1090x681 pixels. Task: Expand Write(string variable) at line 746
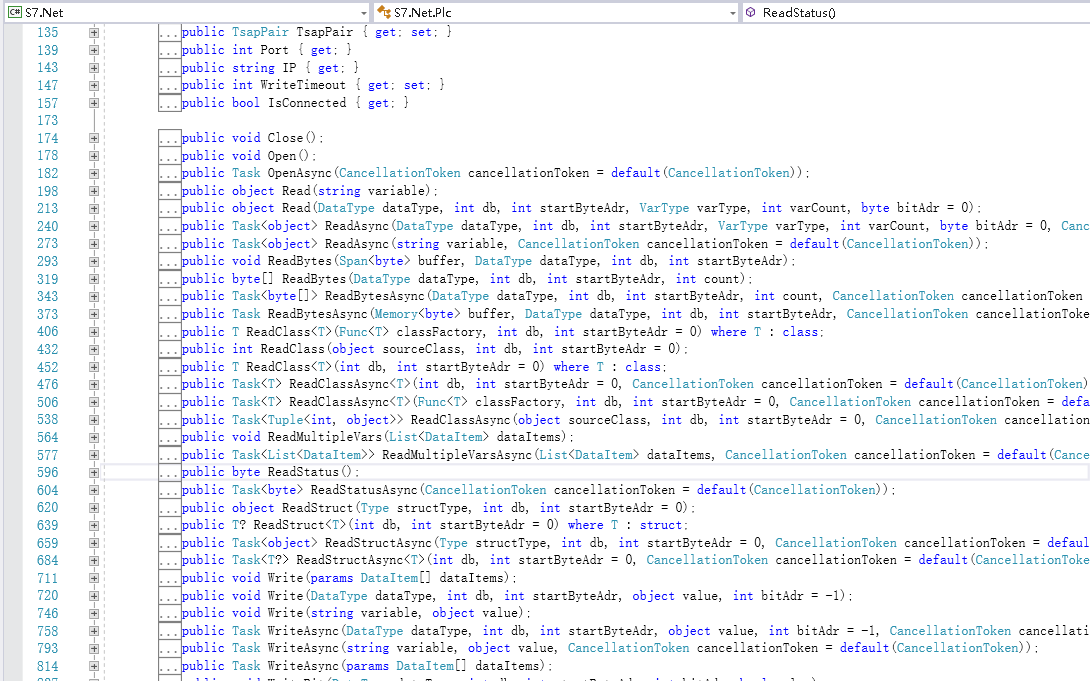(94, 614)
